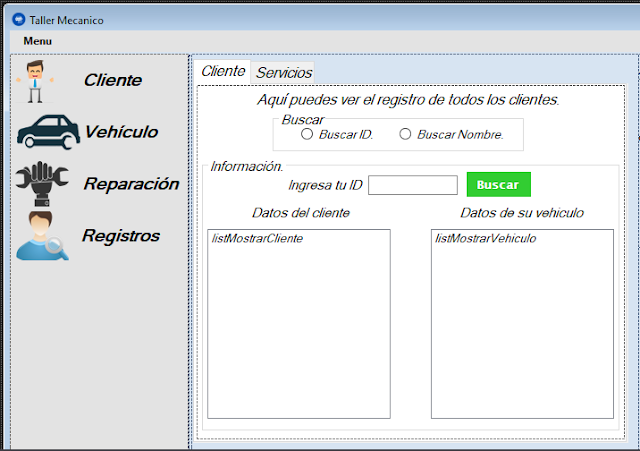The width and height of the screenshot is (640, 451).
Task: Select the Buscar ID radio button
Action: click(x=307, y=134)
